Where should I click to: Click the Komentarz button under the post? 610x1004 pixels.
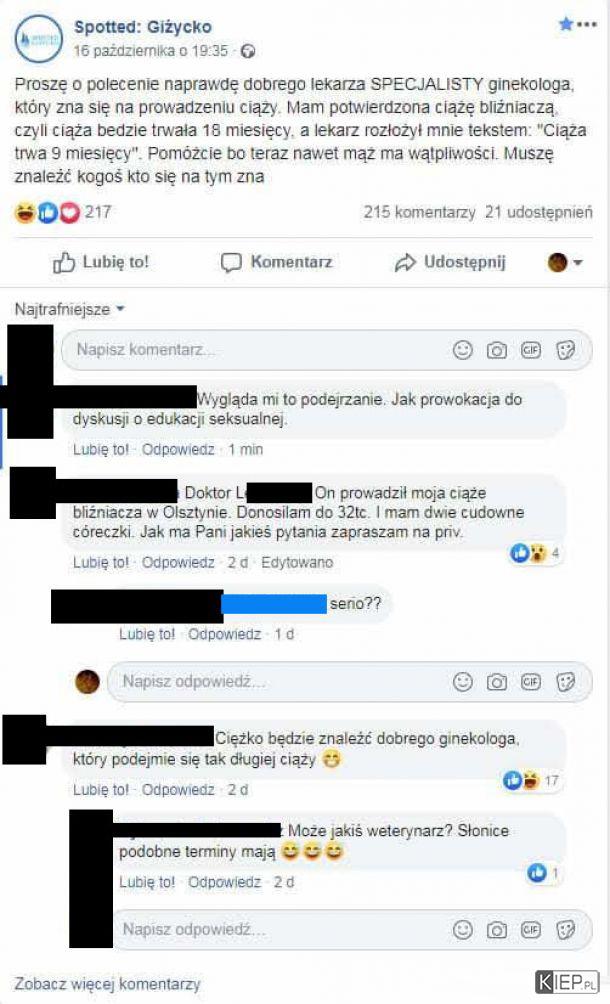[277, 262]
